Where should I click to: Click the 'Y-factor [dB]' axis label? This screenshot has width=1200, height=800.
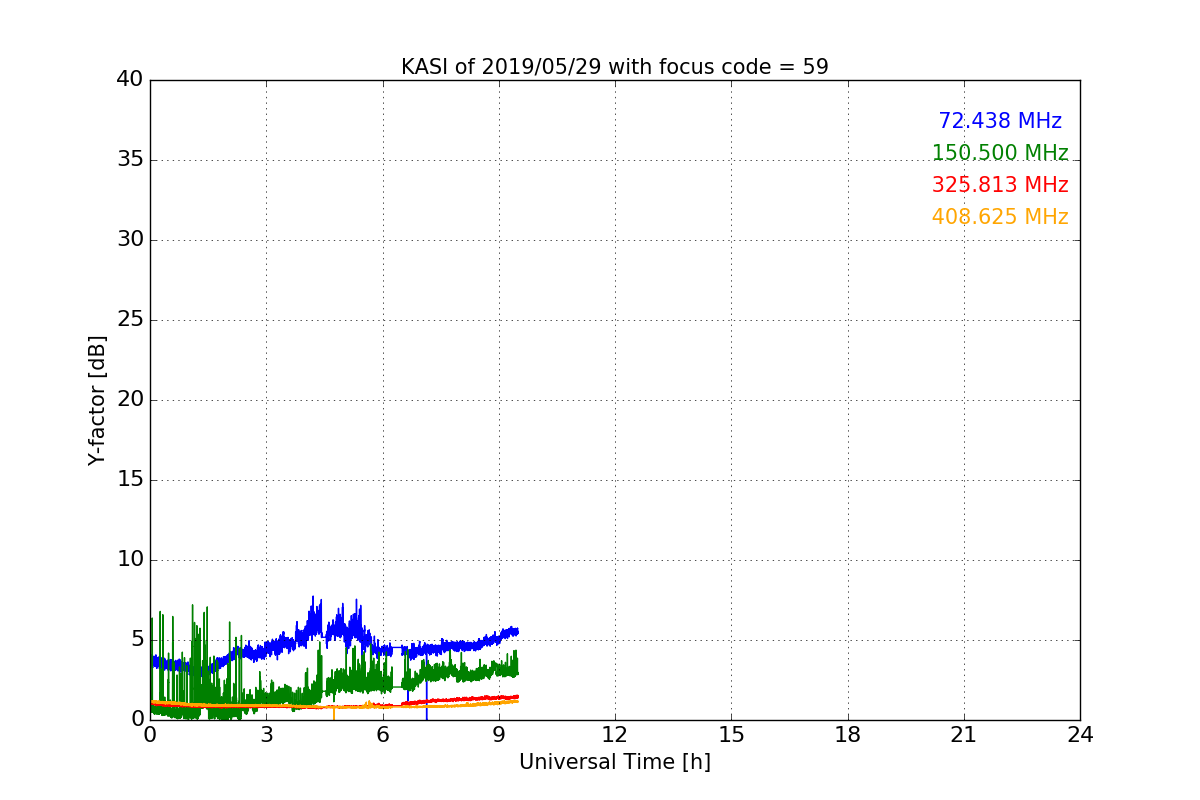(97, 400)
